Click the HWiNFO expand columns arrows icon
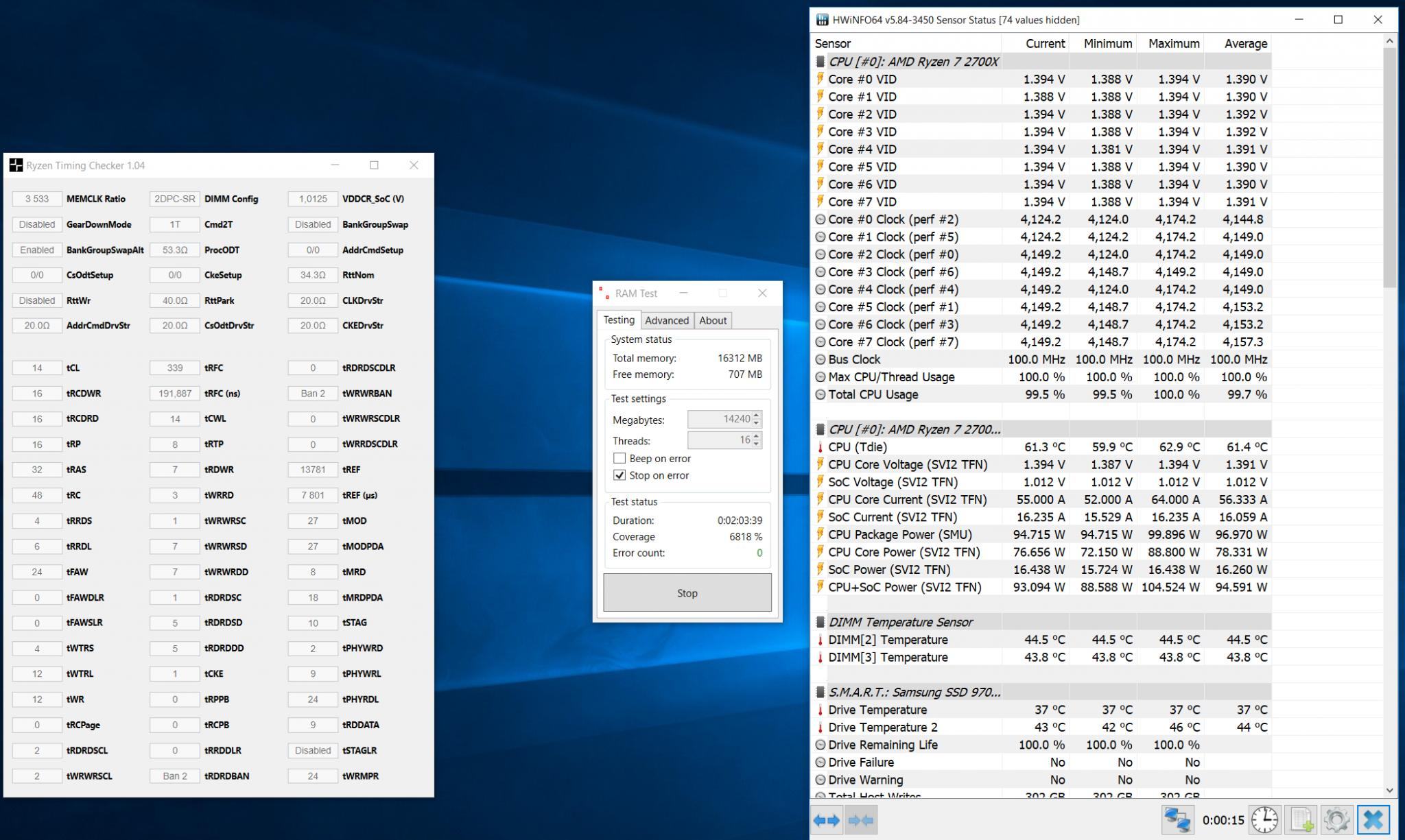This screenshot has width=1405, height=840. coord(827,820)
